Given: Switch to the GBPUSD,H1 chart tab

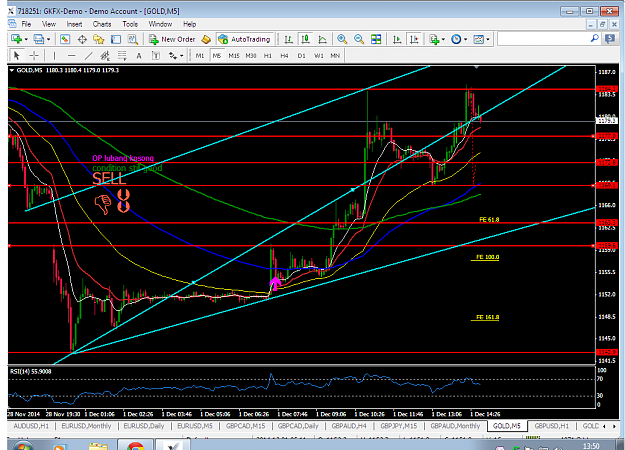Looking at the screenshot, I should (x=552, y=426).
